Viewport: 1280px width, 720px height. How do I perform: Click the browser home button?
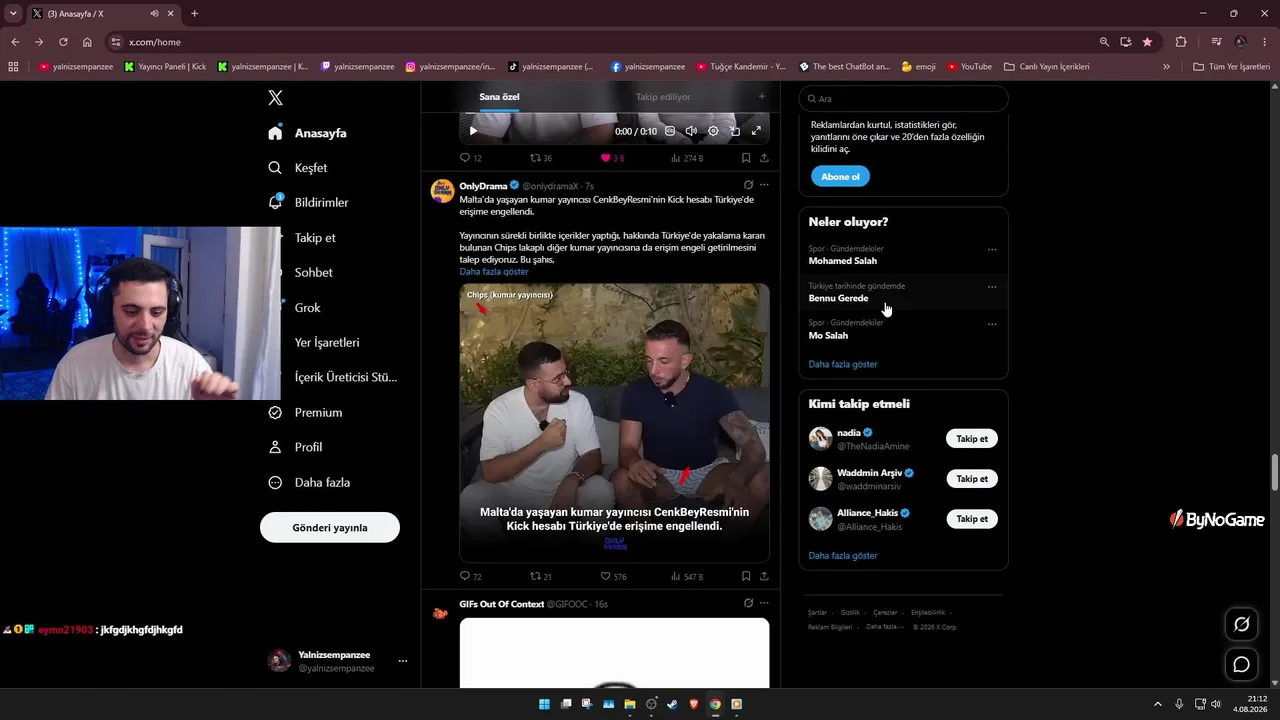(x=87, y=42)
